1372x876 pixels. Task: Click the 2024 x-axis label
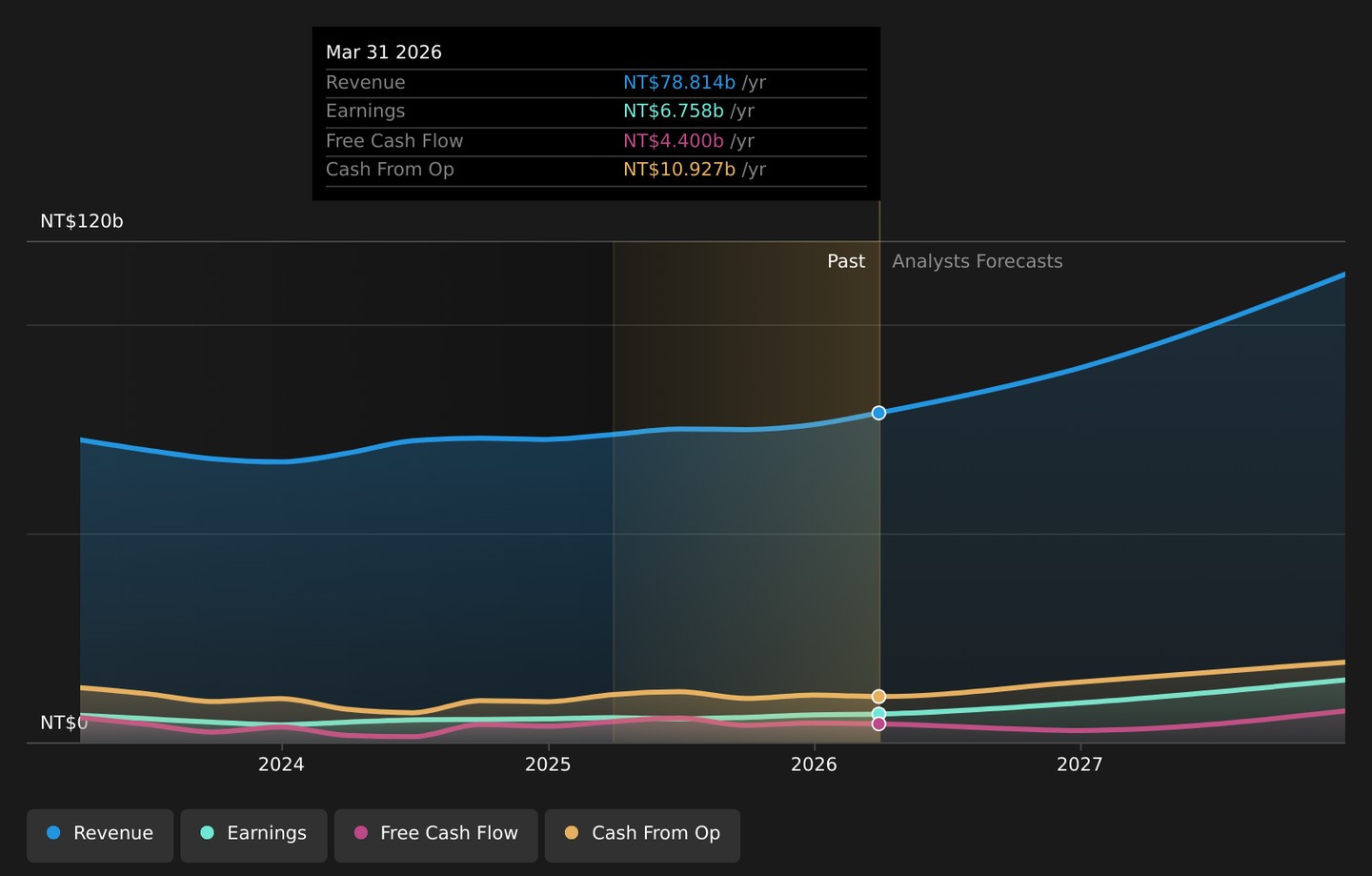[x=281, y=764]
